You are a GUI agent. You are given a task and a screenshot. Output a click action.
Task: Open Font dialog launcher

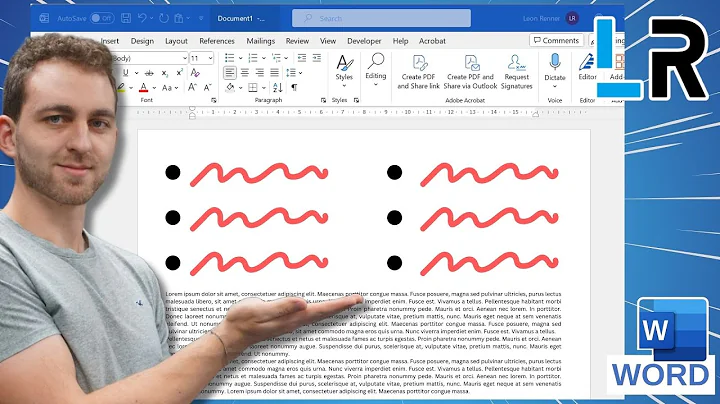[x=214, y=100]
